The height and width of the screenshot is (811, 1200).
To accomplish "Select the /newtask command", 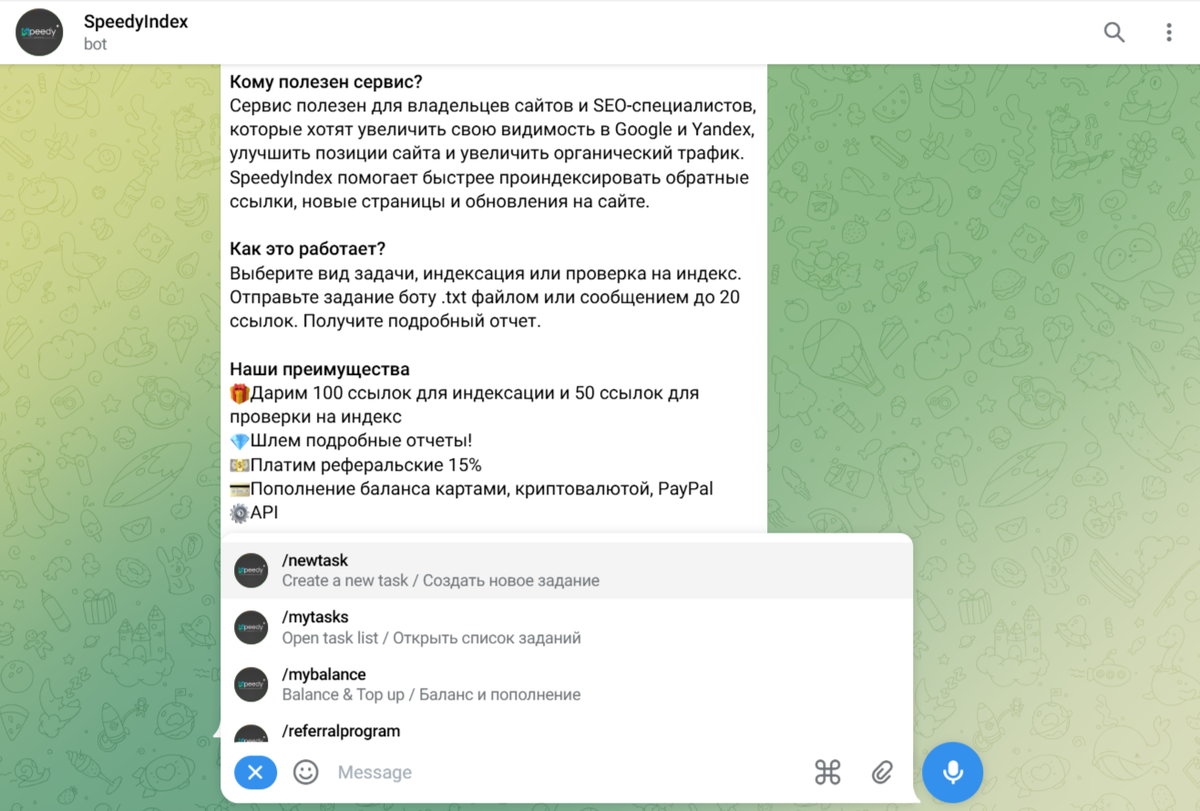I will [x=567, y=570].
